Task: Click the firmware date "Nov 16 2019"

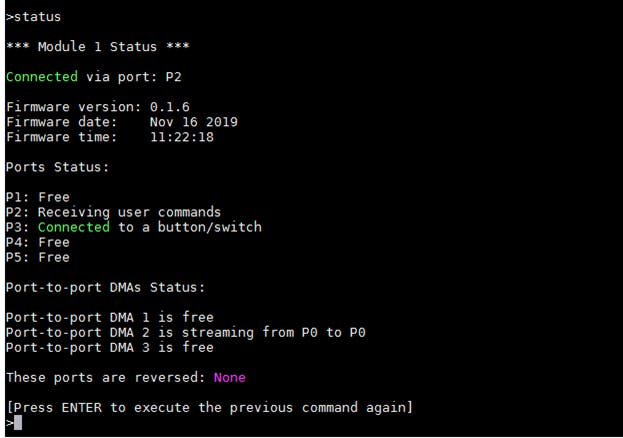Action: point(186,122)
